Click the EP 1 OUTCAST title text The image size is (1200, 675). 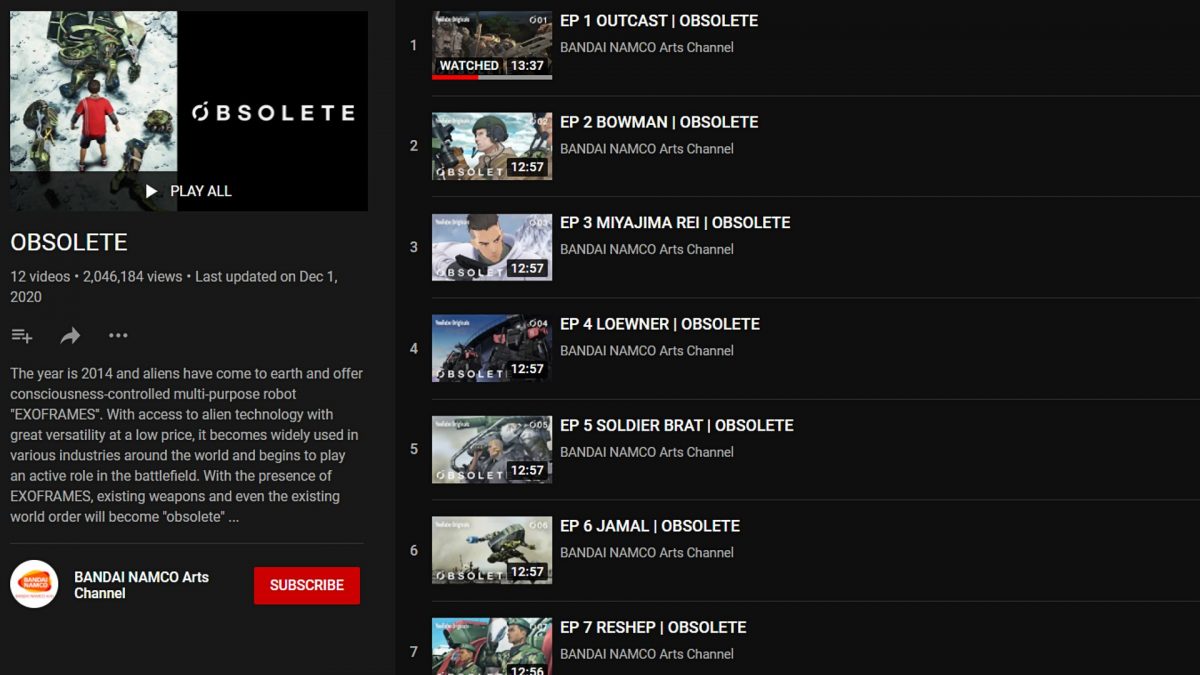[x=659, y=21]
